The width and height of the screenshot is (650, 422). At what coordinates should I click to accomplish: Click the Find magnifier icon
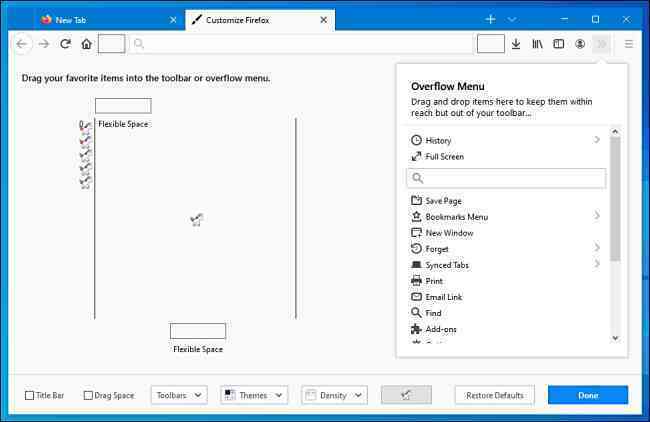tap(416, 313)
